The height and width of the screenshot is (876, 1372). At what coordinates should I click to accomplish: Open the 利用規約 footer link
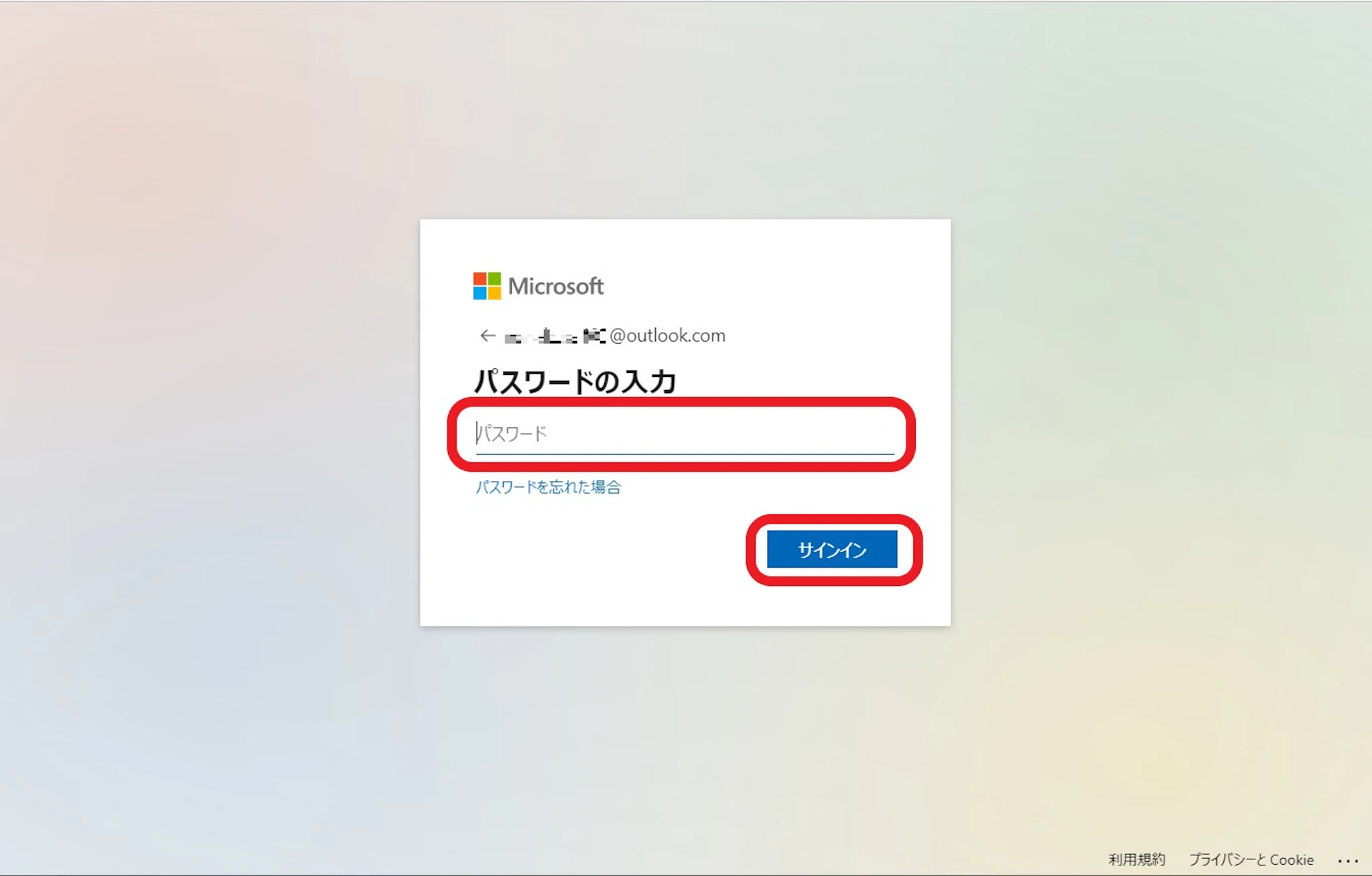1137,860
